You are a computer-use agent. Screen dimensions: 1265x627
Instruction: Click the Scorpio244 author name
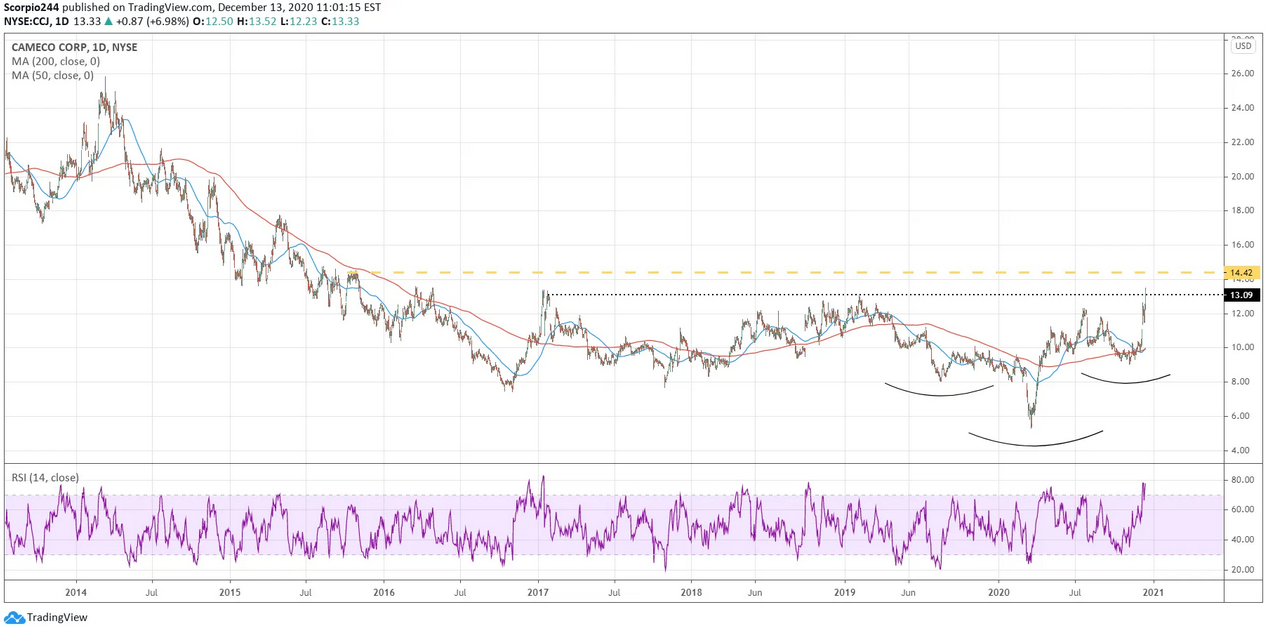(x=33, y=7)
